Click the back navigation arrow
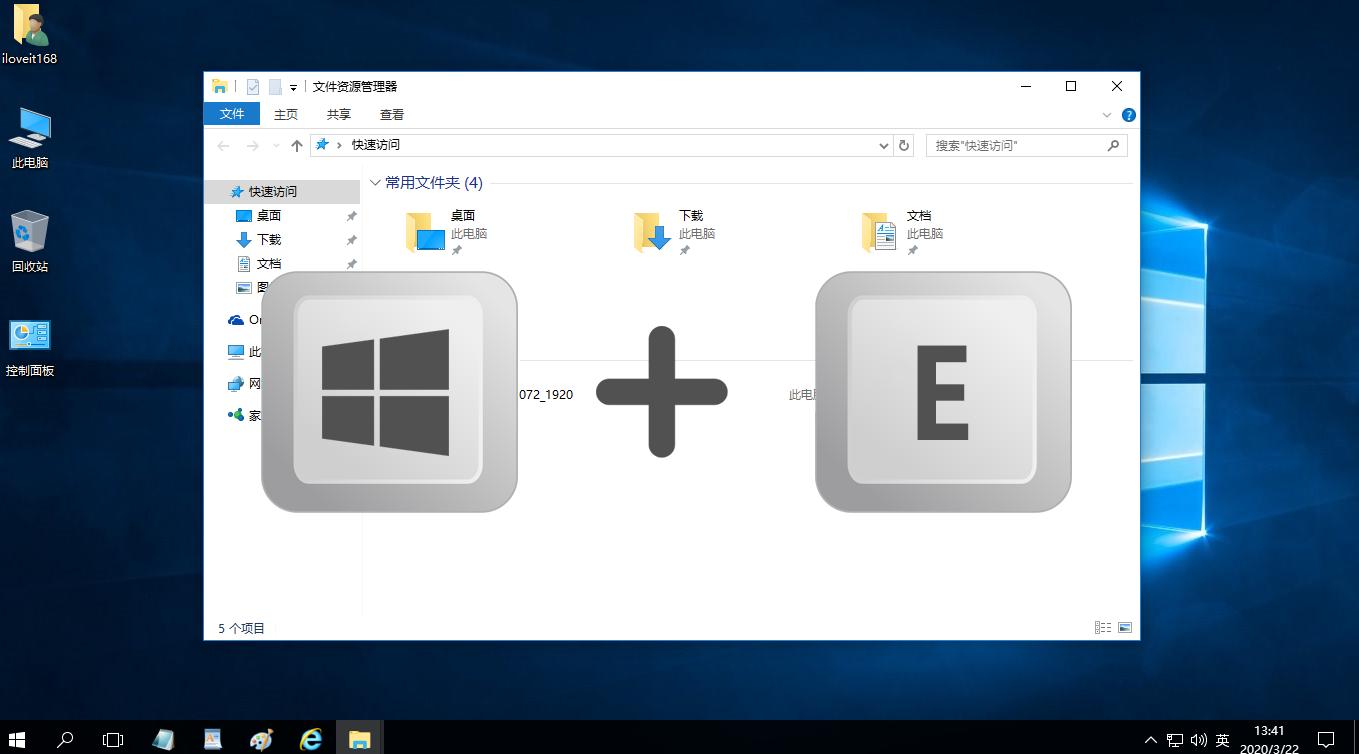Viewport: 1359px width, 754px height. pyautogui.click(x=222, y=145)
